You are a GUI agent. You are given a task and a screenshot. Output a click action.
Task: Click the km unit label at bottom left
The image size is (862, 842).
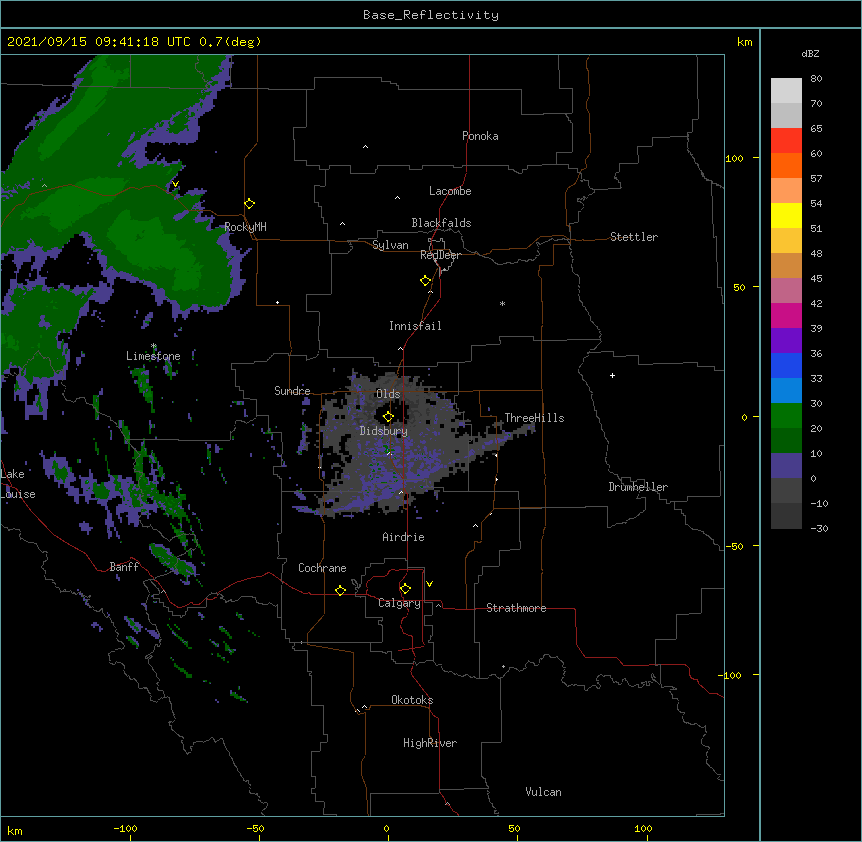[15, 830]
